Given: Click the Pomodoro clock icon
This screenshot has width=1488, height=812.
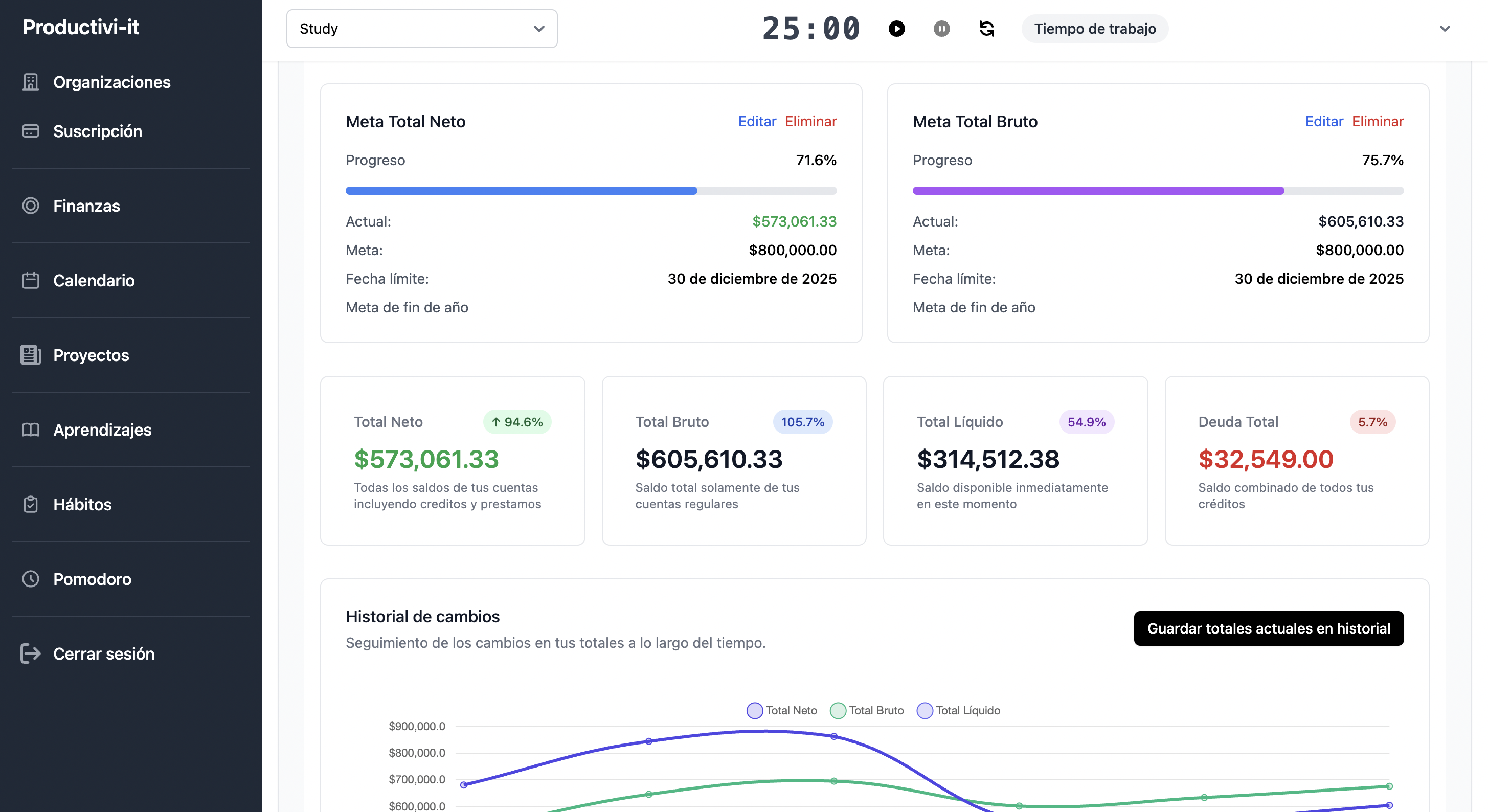Looking at the screenshot, I should pyautogui.click(x=30, y=579).
